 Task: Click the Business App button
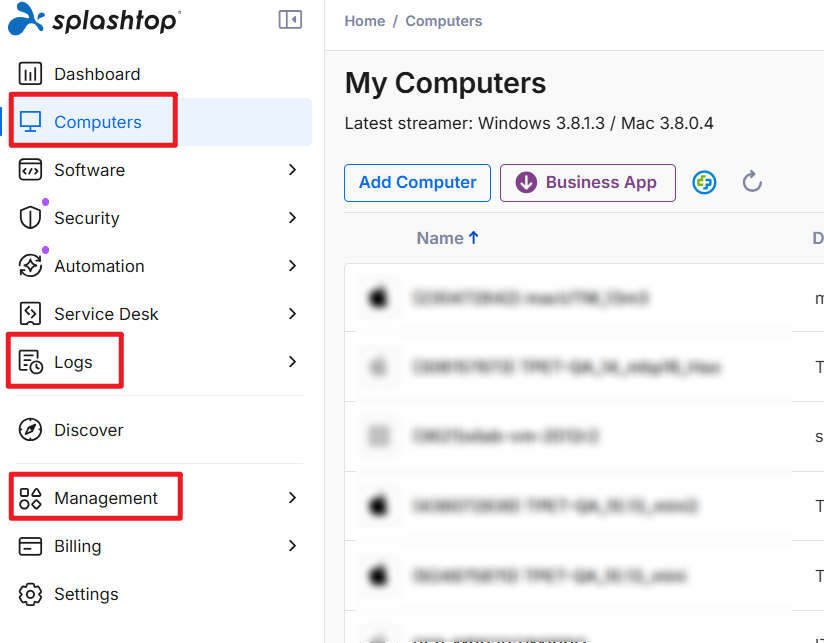[588, 183]
